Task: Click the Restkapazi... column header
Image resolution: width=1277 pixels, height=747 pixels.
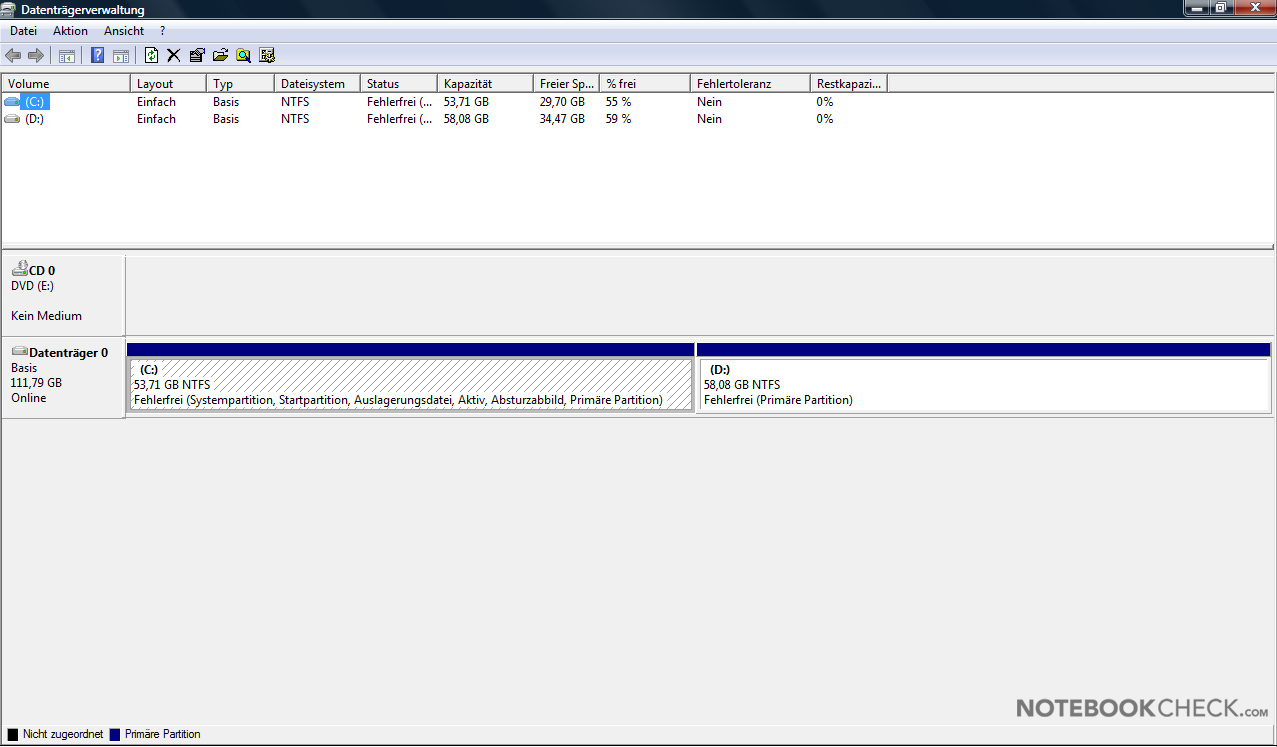Action: pos(849,84)
